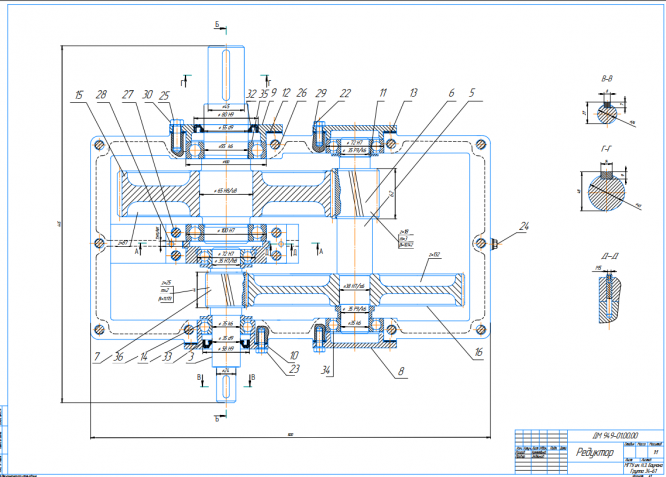Screen dimensions: 666x477
Task: Click part callout number 15
Action: pos(79,95)
